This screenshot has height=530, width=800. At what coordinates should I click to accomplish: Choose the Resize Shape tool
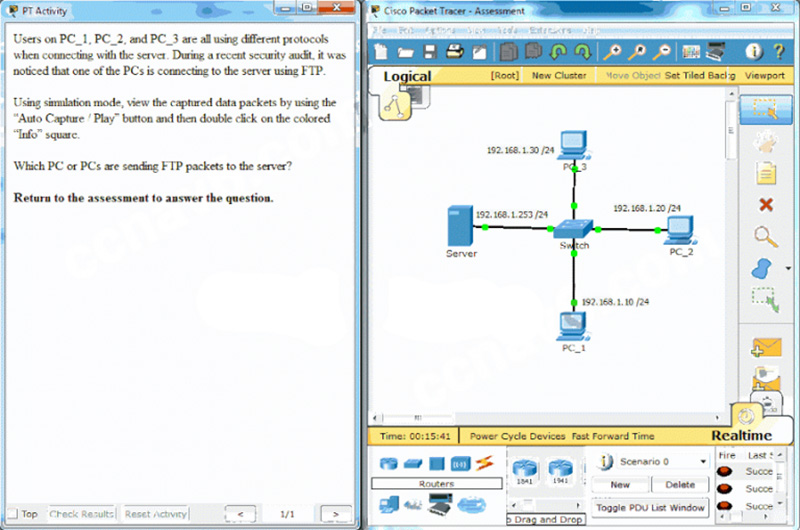[765, 300]
